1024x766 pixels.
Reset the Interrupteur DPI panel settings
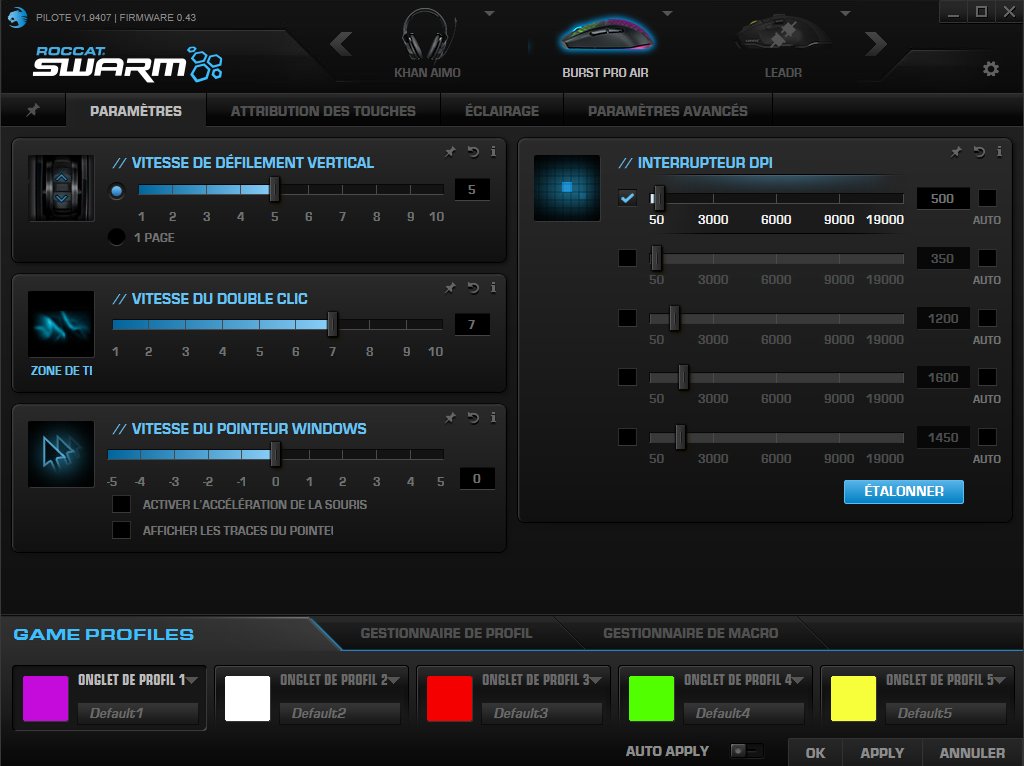tap(978, 152)
